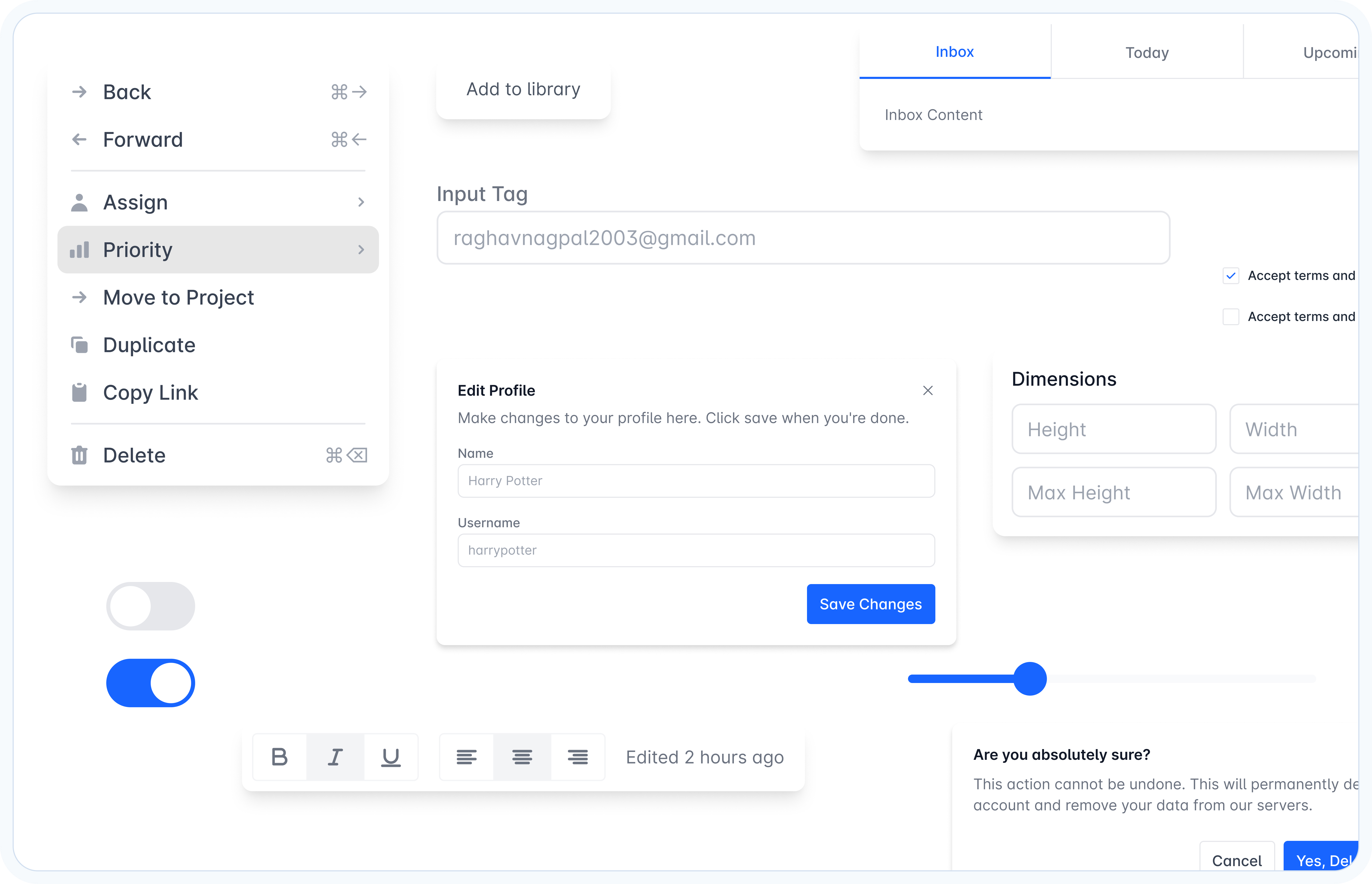Click the trash icon beside Delete
This screenshot has width=1372, height=884.
(79, 455)
